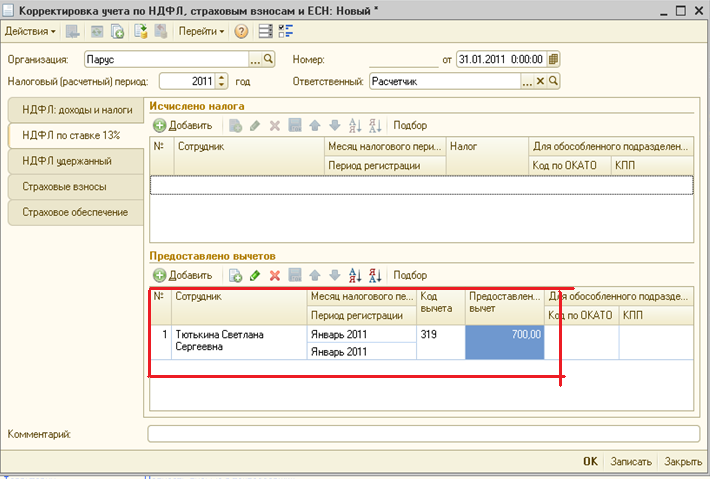Viewport: 710px width, 479px height.
Task: Click the finish editing icon in Исчислено налога toolbar
Action: click(x=295, y=125)
